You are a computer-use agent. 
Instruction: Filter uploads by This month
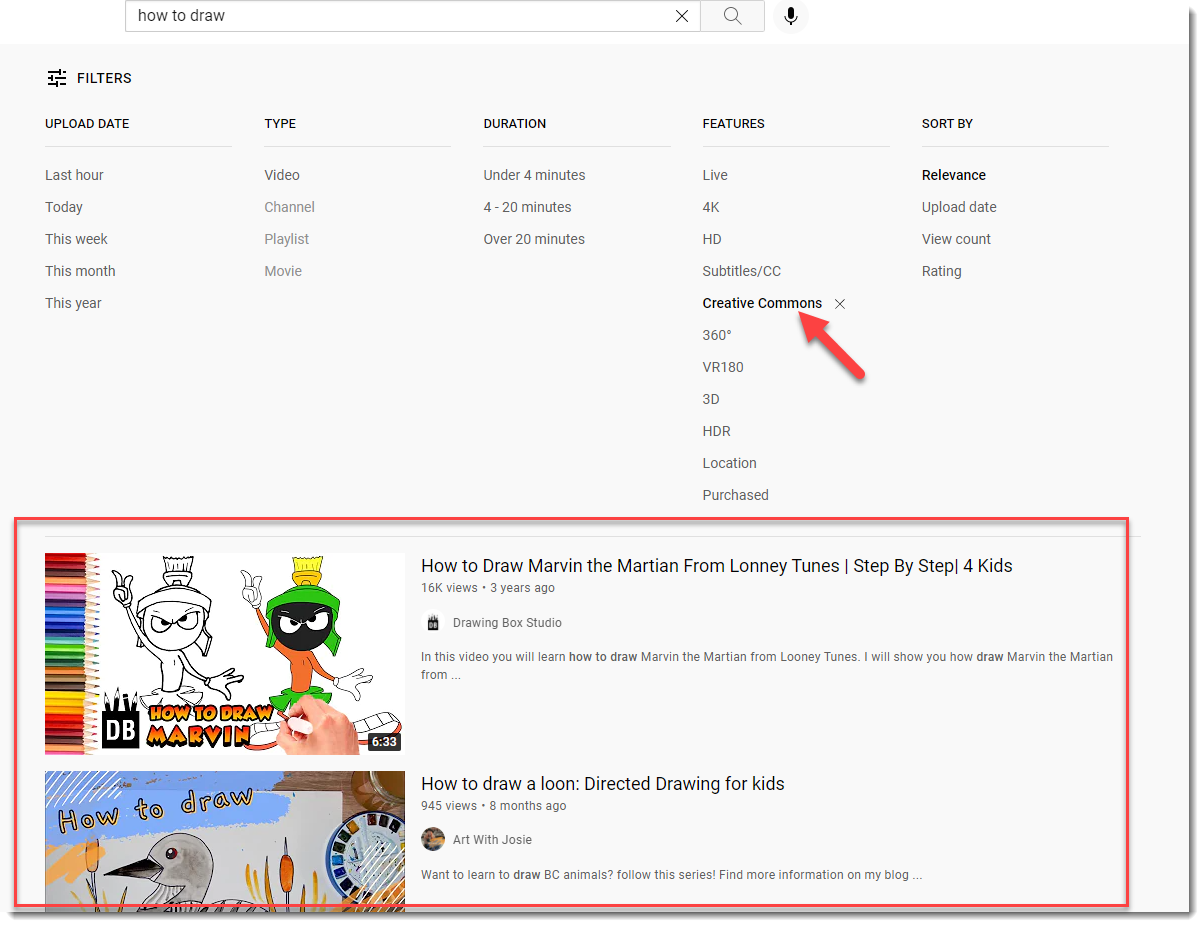[x=80, y=271]
